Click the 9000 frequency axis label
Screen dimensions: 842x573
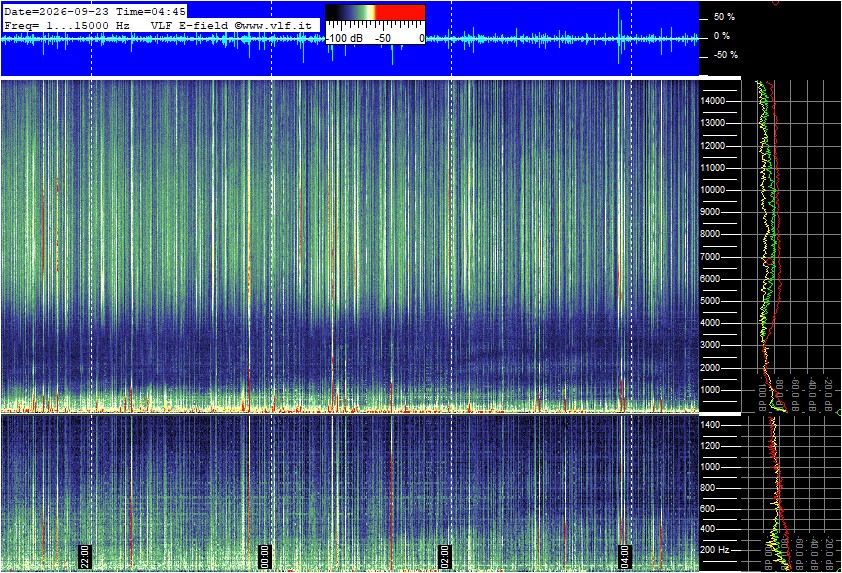tap(710, 212)
